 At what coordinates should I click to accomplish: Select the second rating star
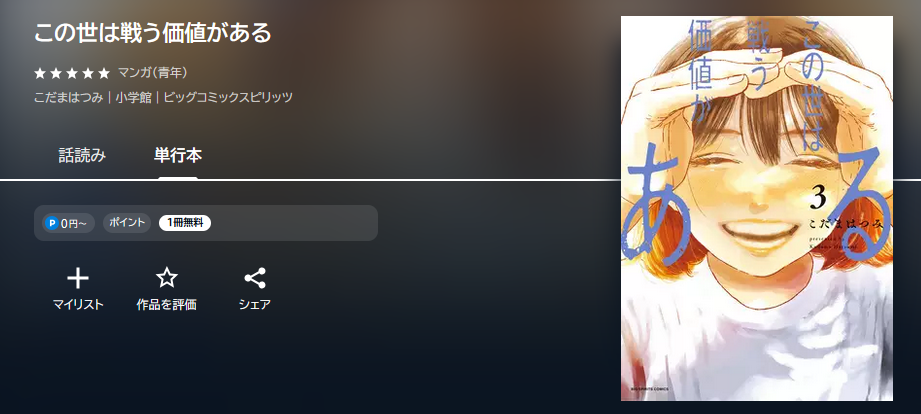pos(56,73)
